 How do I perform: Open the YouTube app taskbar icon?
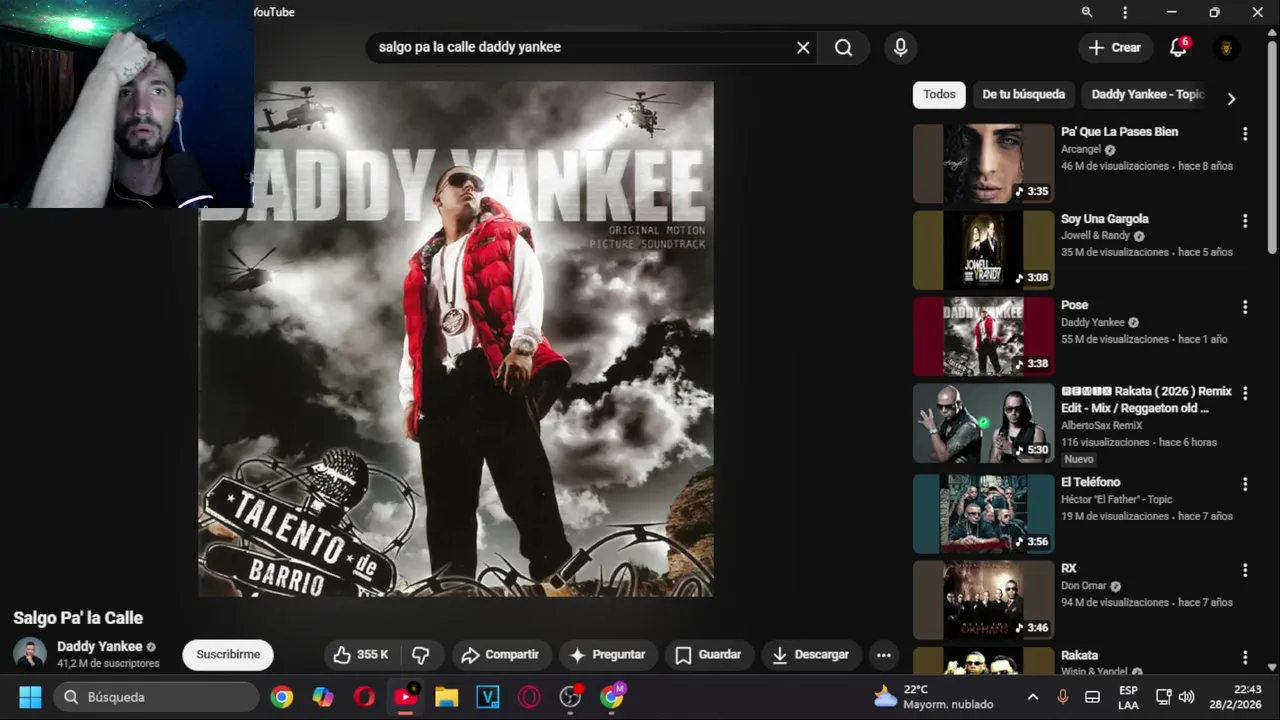click(x=406, y=697)
